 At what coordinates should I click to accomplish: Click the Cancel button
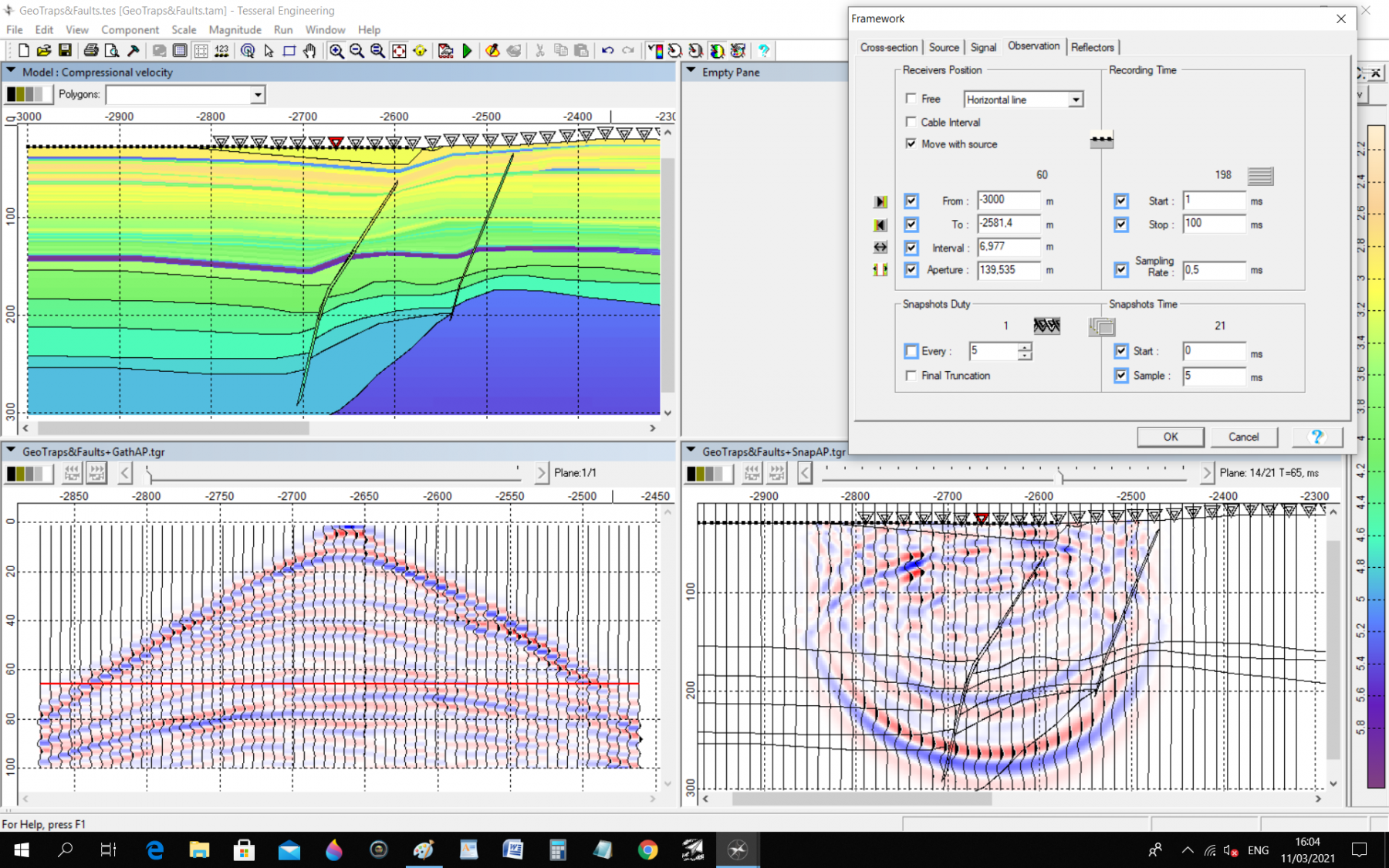pos(1243,437)
